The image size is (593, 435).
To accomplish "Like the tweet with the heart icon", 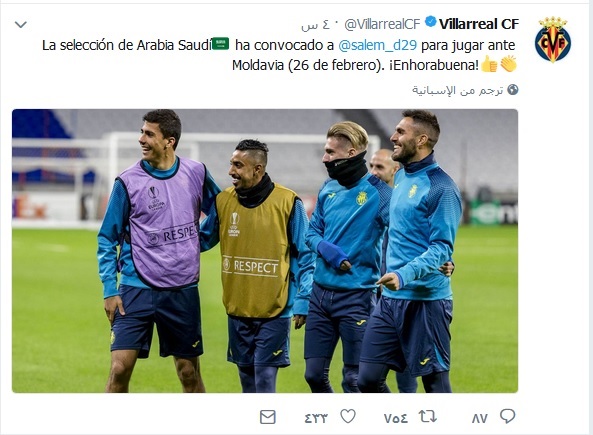I will tap(348, 416).
